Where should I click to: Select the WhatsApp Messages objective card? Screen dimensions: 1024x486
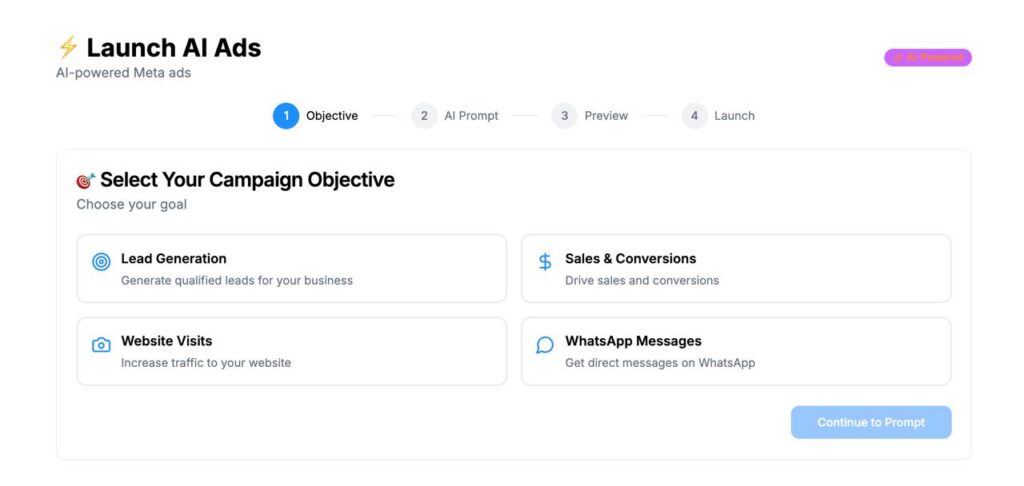[x=735, y=351]
